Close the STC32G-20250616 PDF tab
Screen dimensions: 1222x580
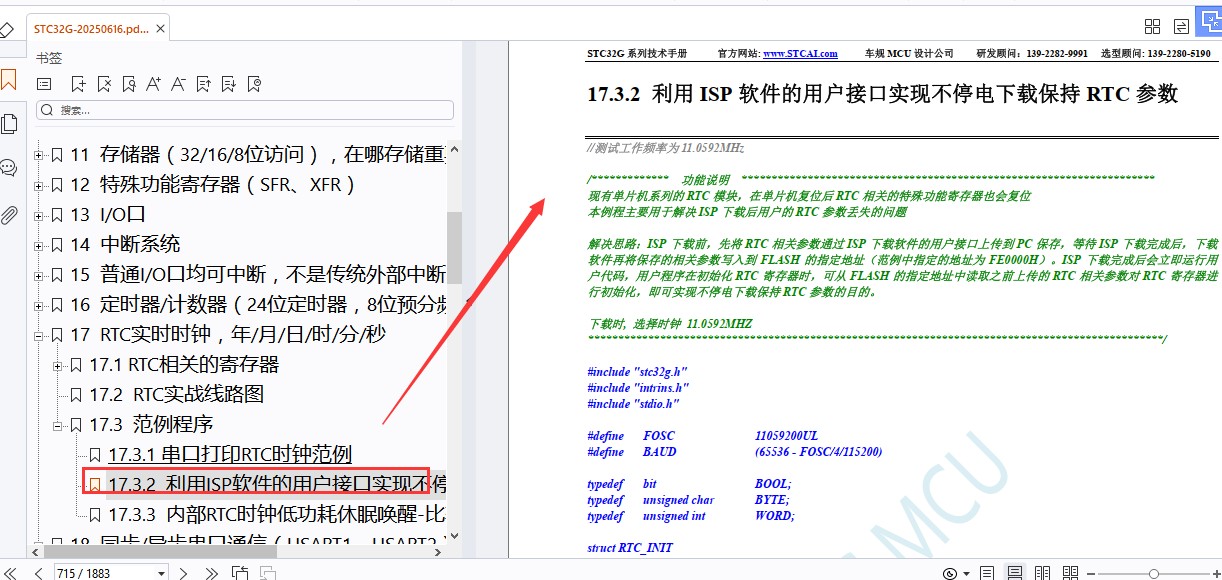click(159, 29)
